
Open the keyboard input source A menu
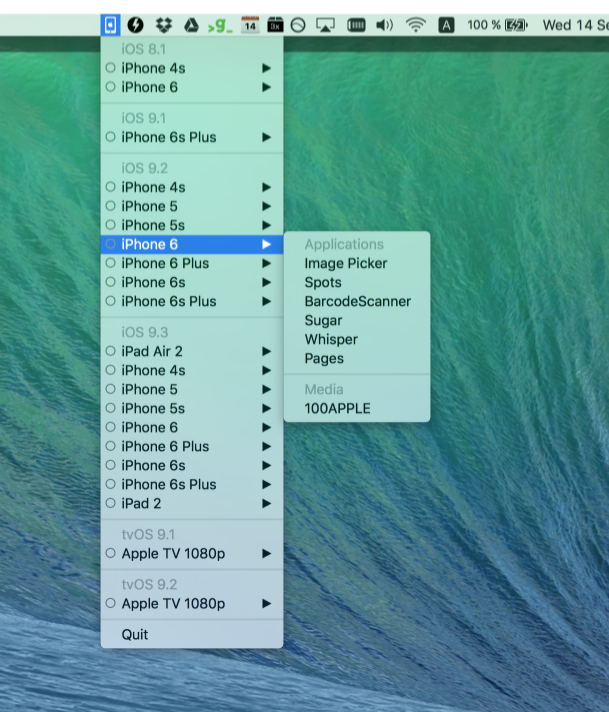[x=446, y=25]
